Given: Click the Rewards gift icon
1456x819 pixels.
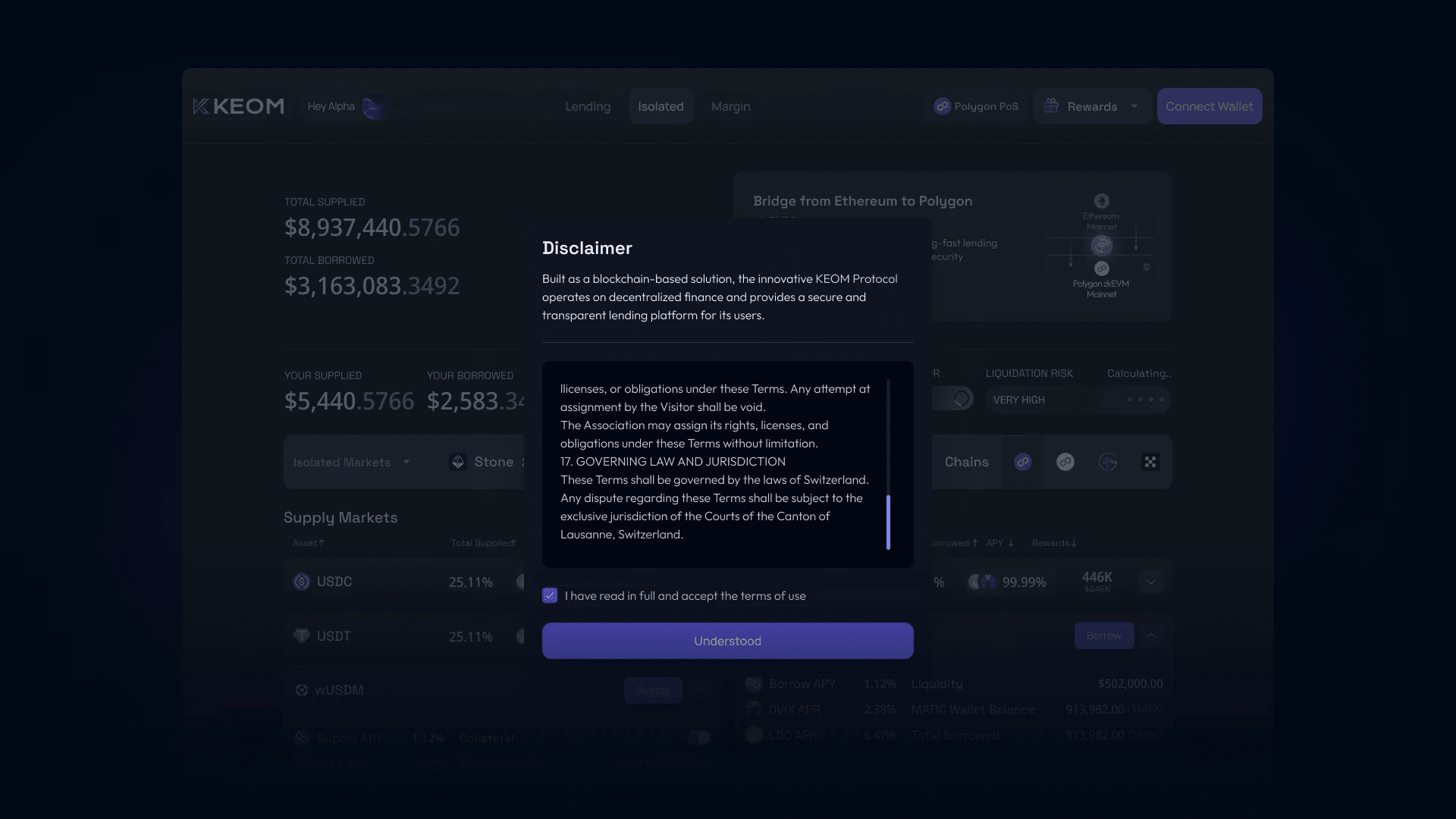Looking at the screenshot, I should (x=1051, y=106).
